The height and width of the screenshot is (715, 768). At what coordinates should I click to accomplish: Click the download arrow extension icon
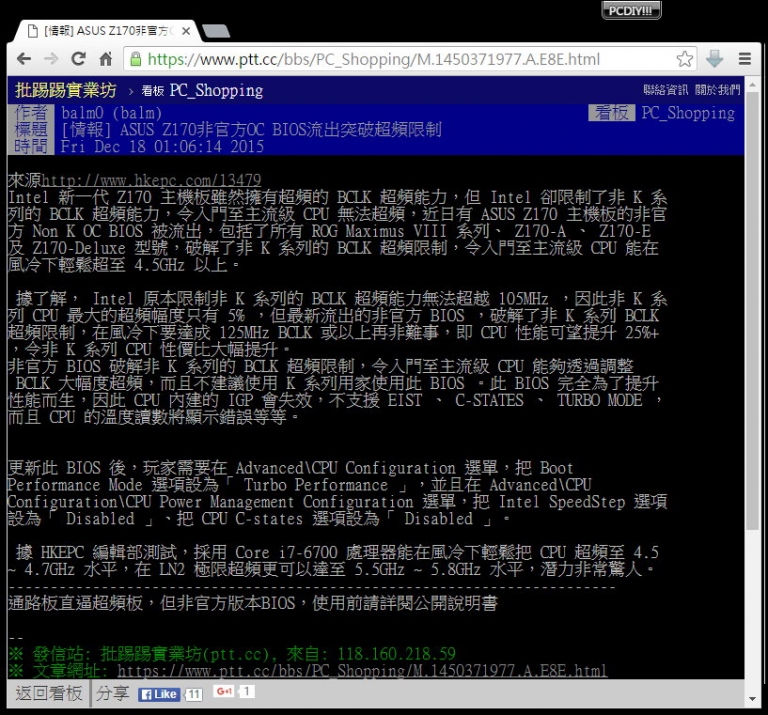(x=715, y=59)
